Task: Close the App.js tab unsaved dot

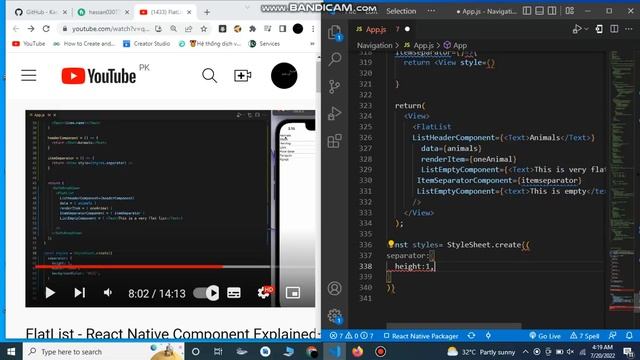Action: pyautogui.click(x=407, y=29)
